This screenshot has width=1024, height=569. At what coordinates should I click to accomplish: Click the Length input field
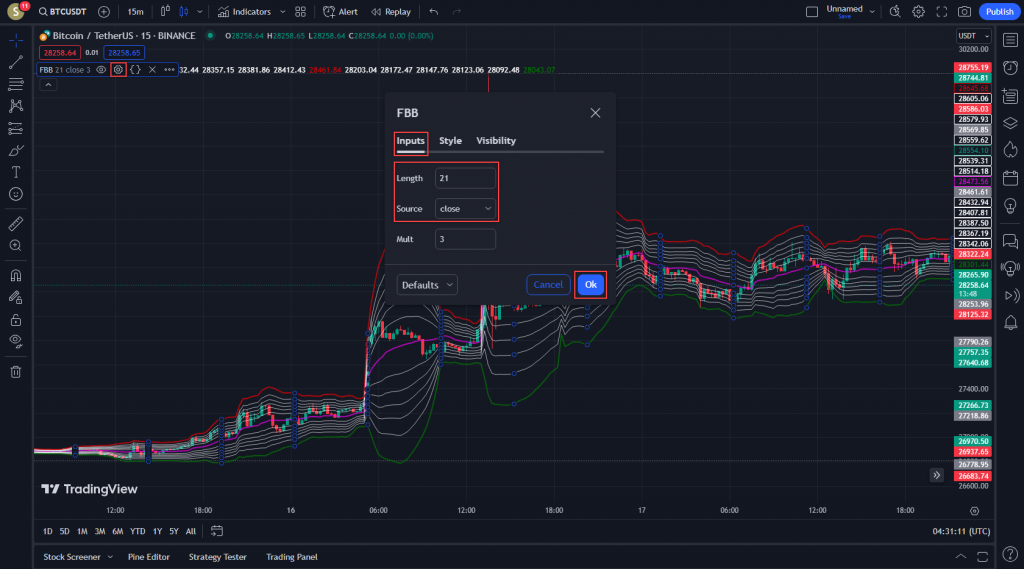465,178
